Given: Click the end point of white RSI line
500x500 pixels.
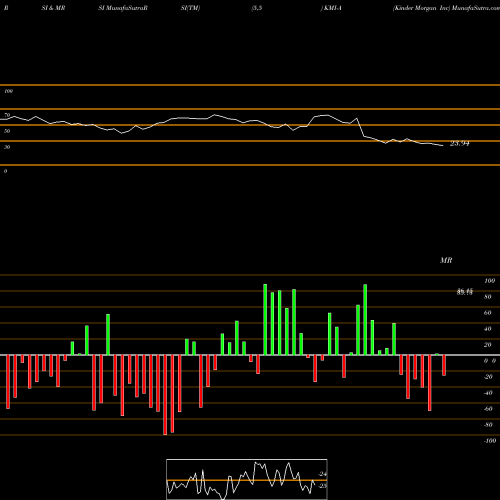Looking at the screenshot, I should (443, 145).
